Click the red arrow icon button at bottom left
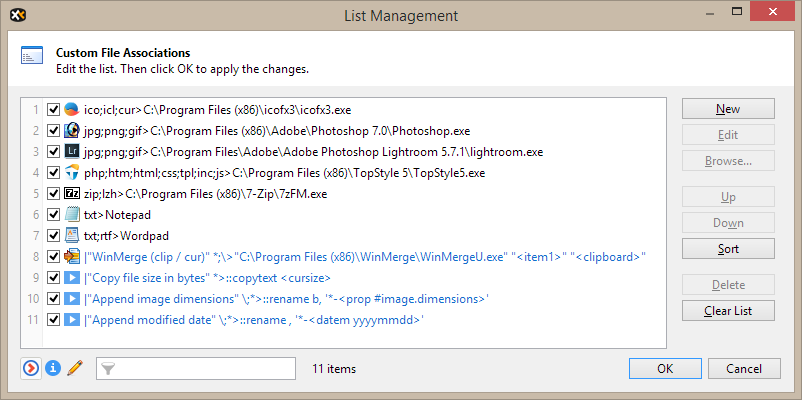The image size is (802, 400). point(32,369)
